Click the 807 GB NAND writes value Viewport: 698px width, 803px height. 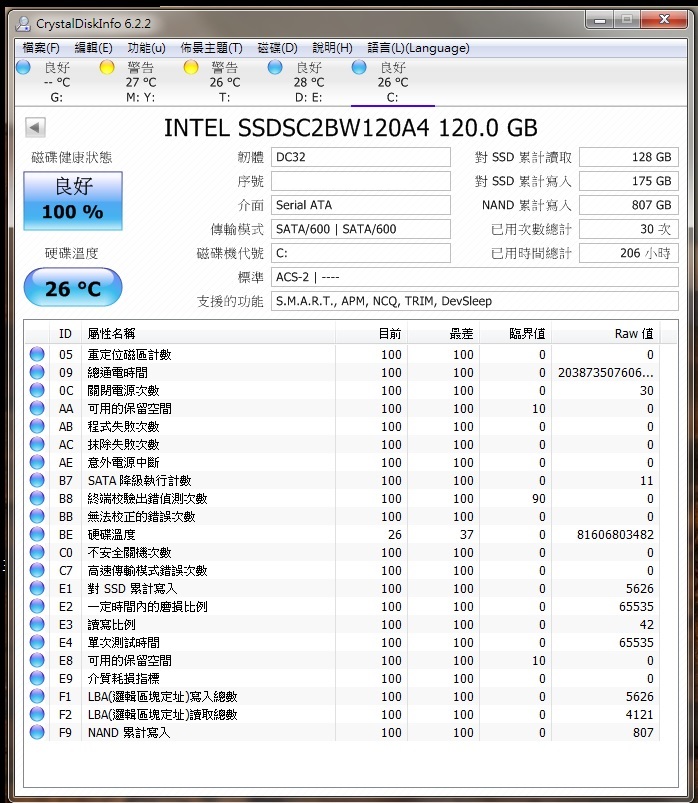[x=629, y=205]
